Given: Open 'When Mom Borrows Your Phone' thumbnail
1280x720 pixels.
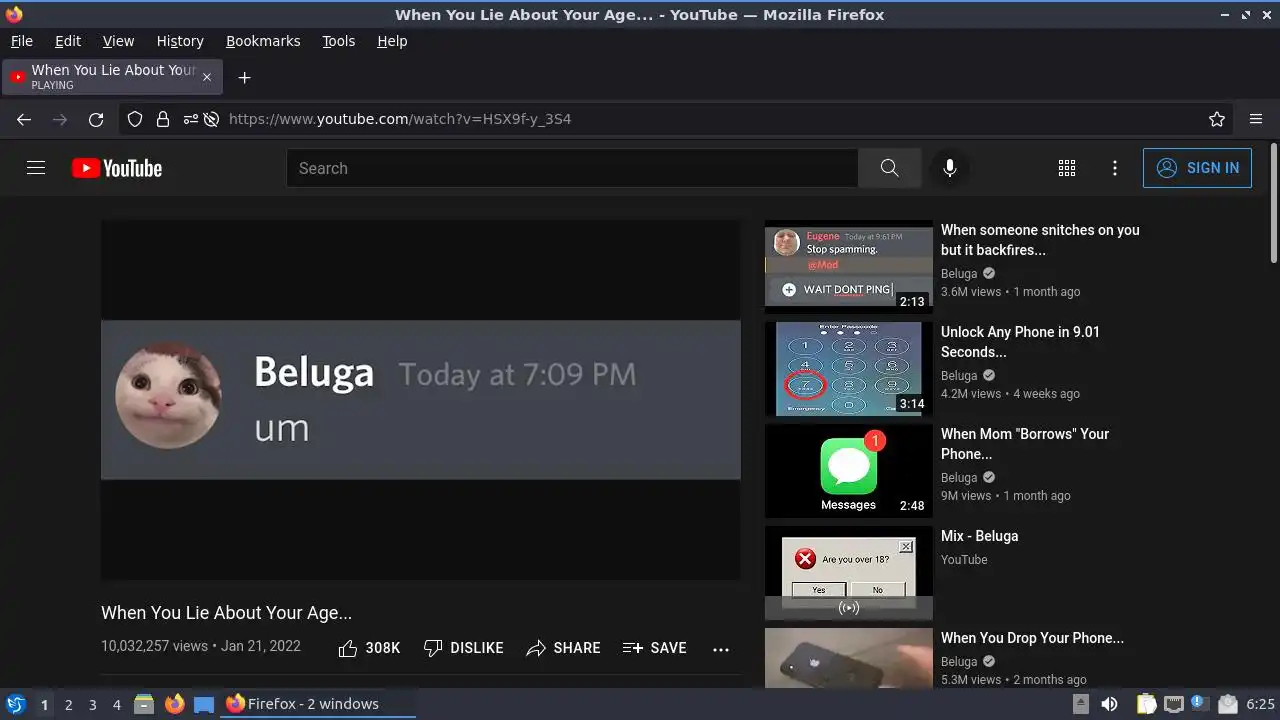Looking at the screenshot, I should (x=849, y=471).
